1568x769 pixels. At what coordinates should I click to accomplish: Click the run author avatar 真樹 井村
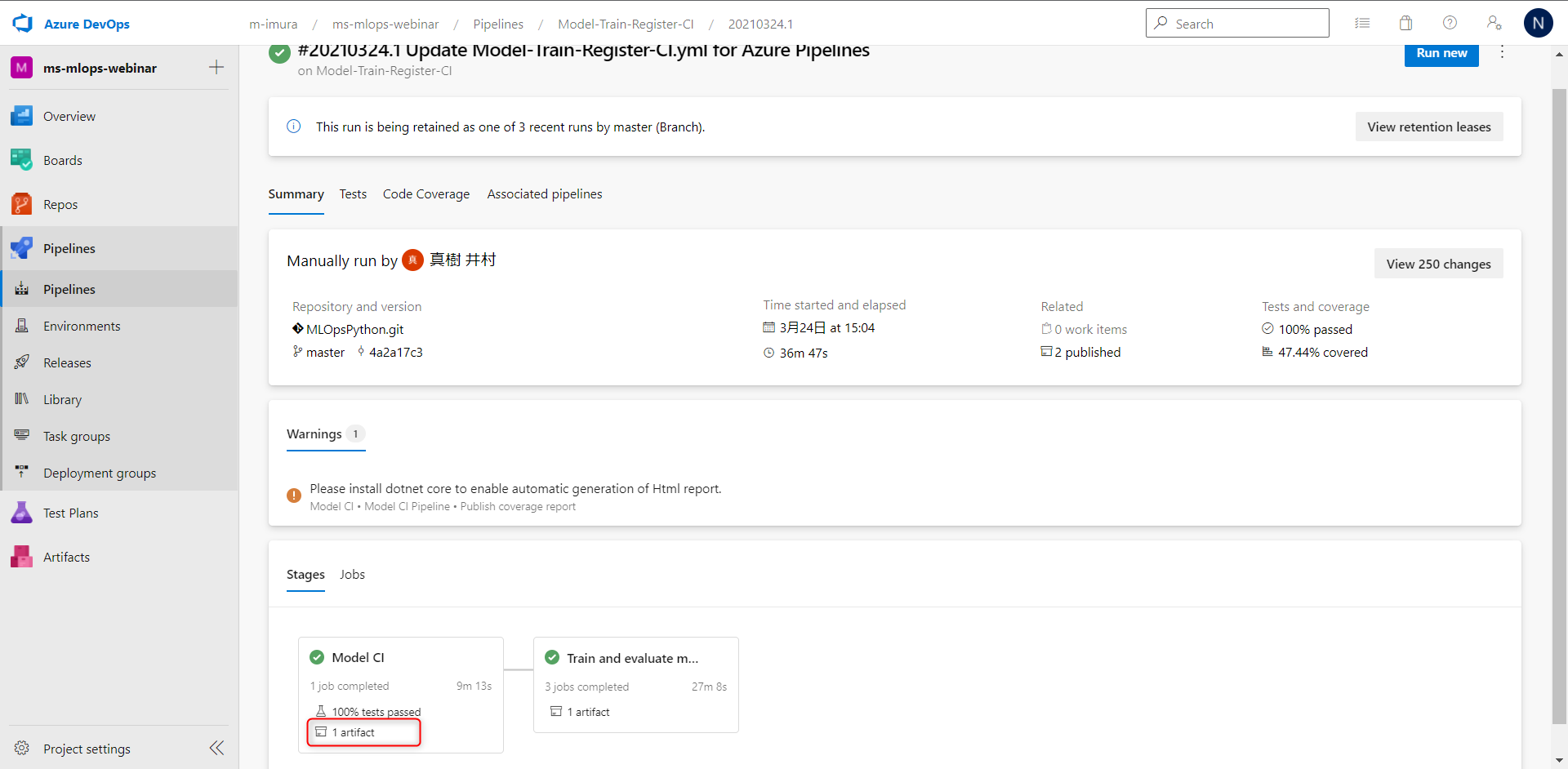(412, 260)
